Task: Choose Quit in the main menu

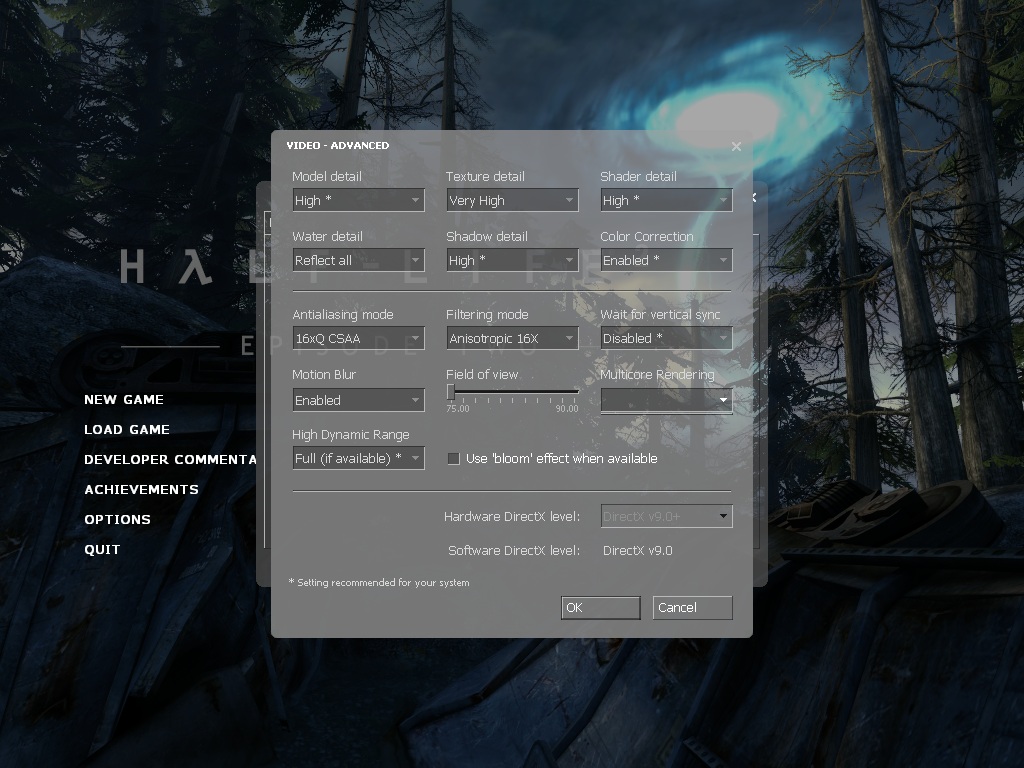Action: pos(102,550)
